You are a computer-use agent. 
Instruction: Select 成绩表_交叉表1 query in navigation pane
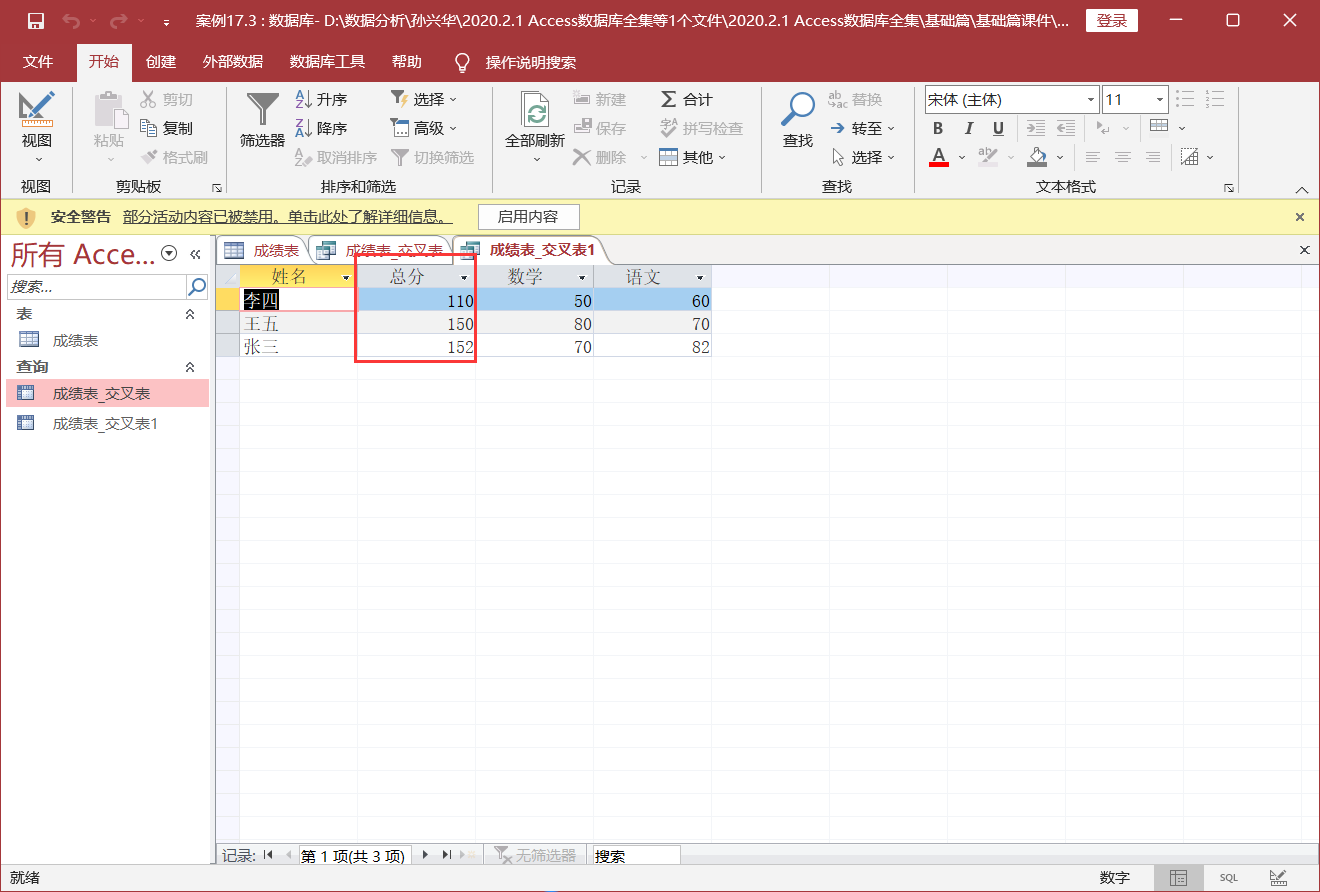coord(105,423)
